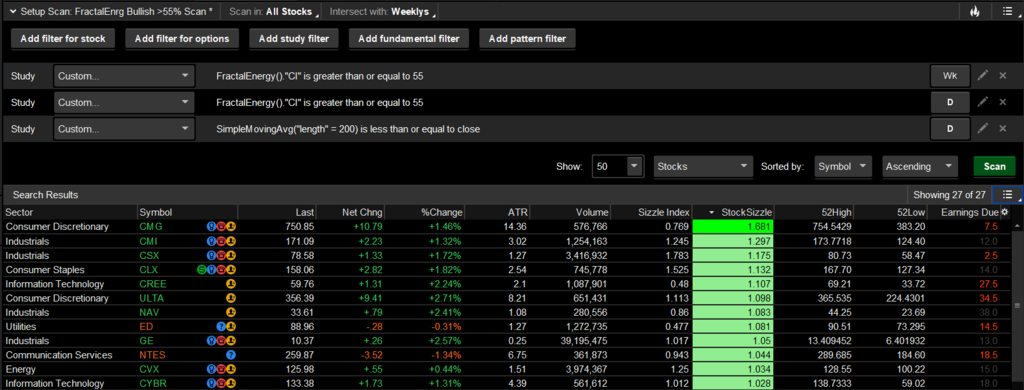The height and width of the screenshot is (390, 1024).
Task: Edit the Wk FractalEnergy filter with pencil
Action: click(982, 76)
